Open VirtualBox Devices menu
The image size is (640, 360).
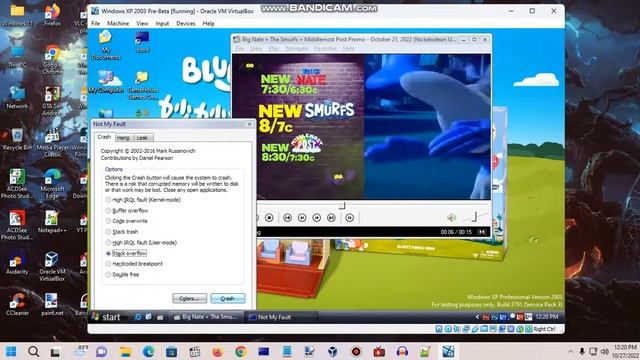pos(185,24)
